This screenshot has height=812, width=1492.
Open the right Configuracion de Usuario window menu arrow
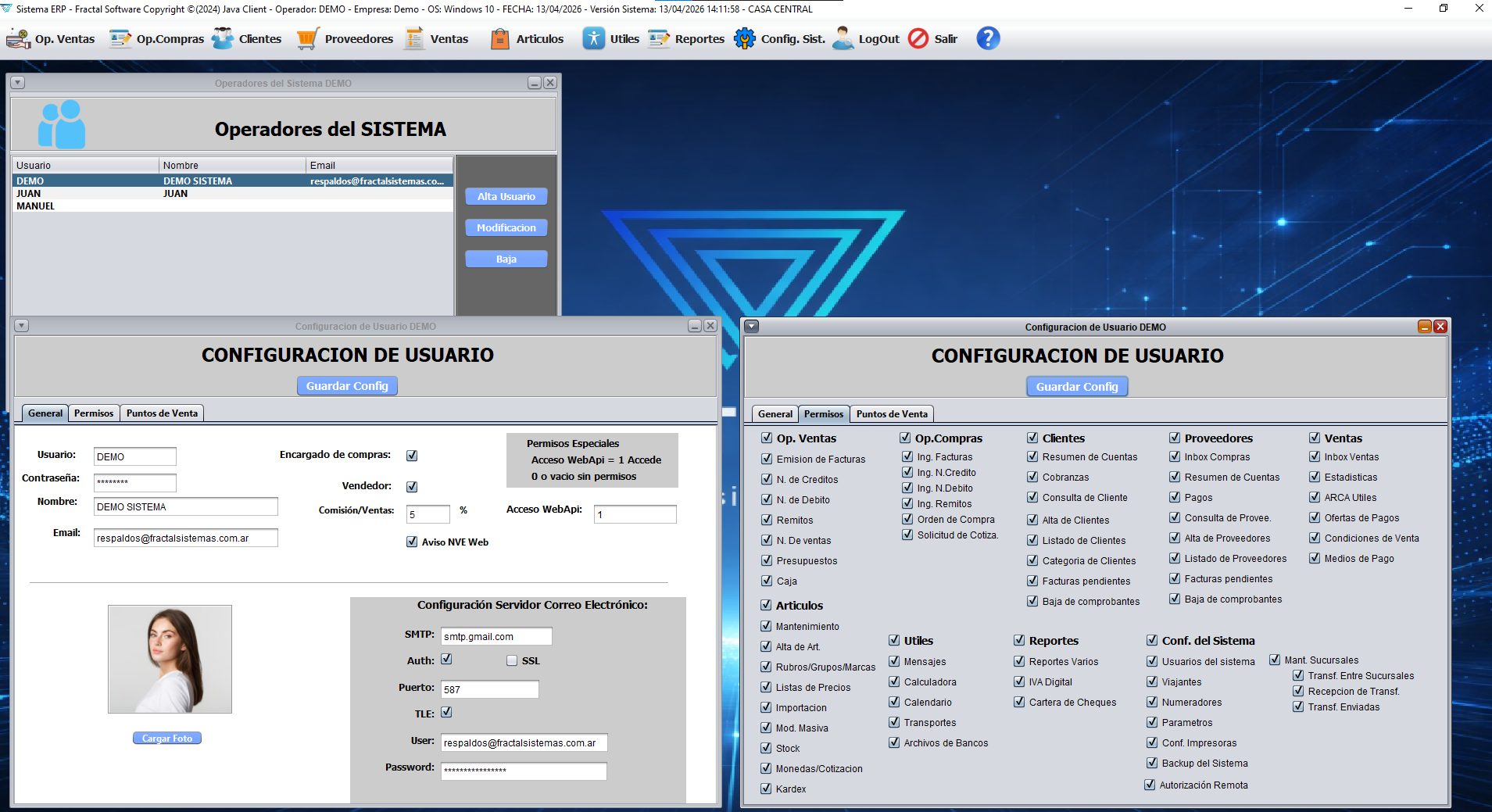point(752,327)
